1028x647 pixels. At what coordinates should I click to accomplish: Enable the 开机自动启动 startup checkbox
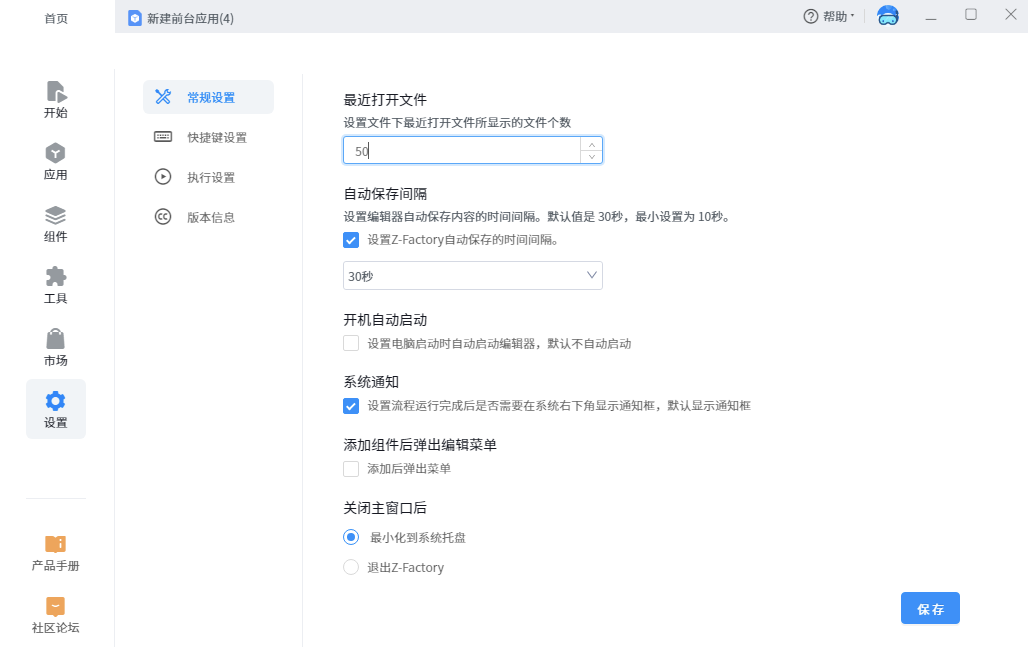pos(351,343)
